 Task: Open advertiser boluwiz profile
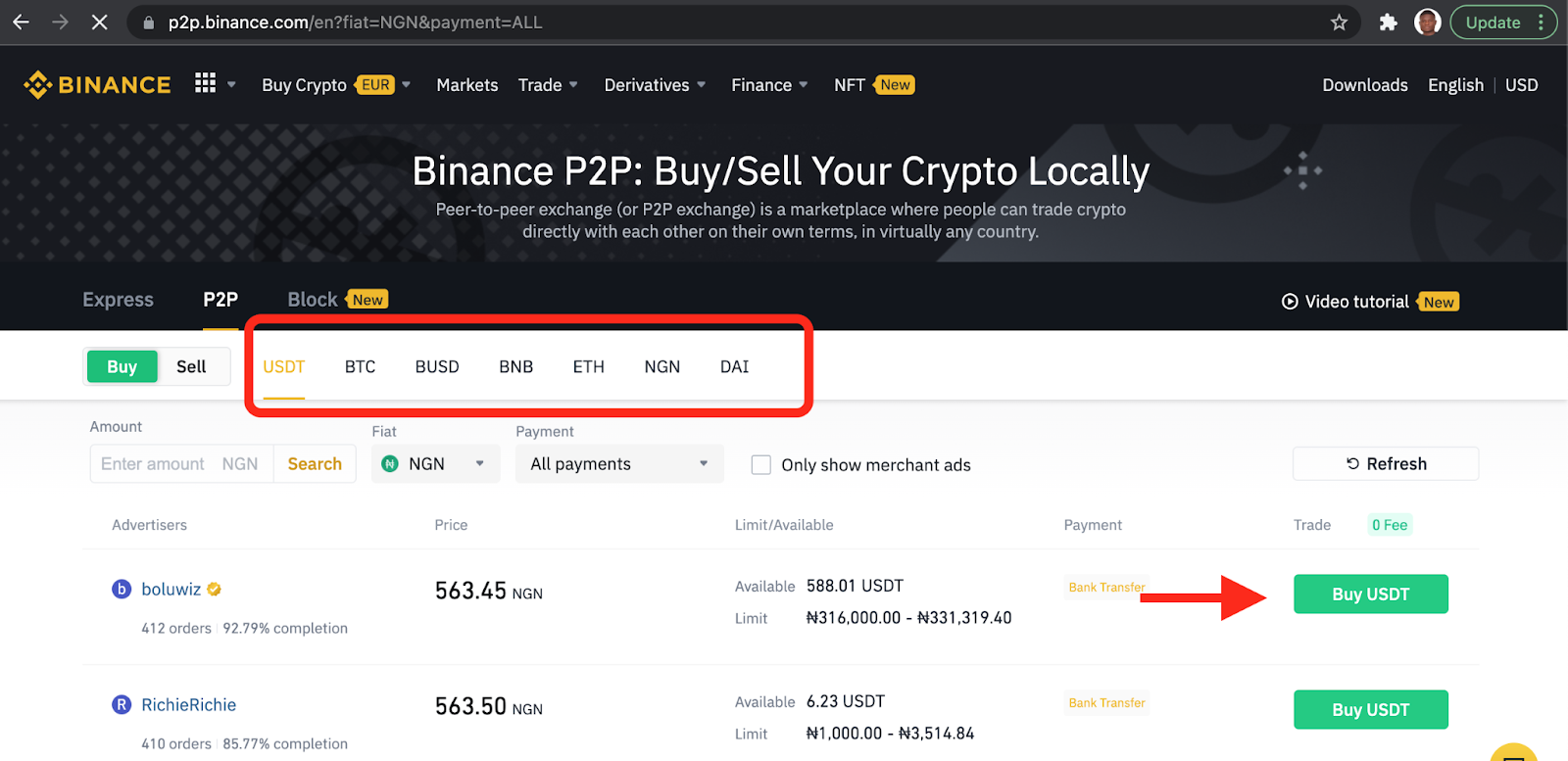click(171, 589)
